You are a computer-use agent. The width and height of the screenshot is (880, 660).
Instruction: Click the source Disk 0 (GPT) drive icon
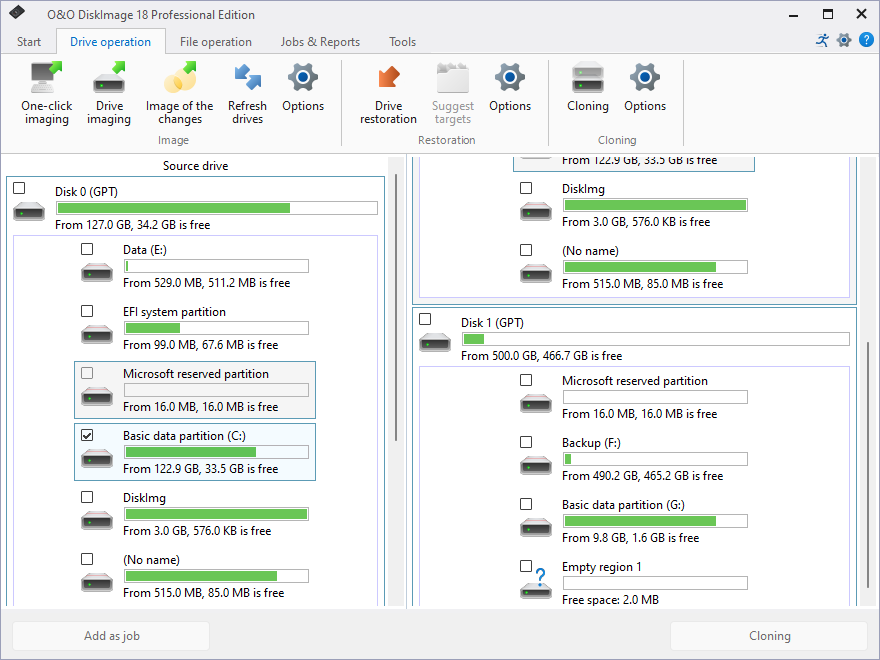click(x=29, y=212)
